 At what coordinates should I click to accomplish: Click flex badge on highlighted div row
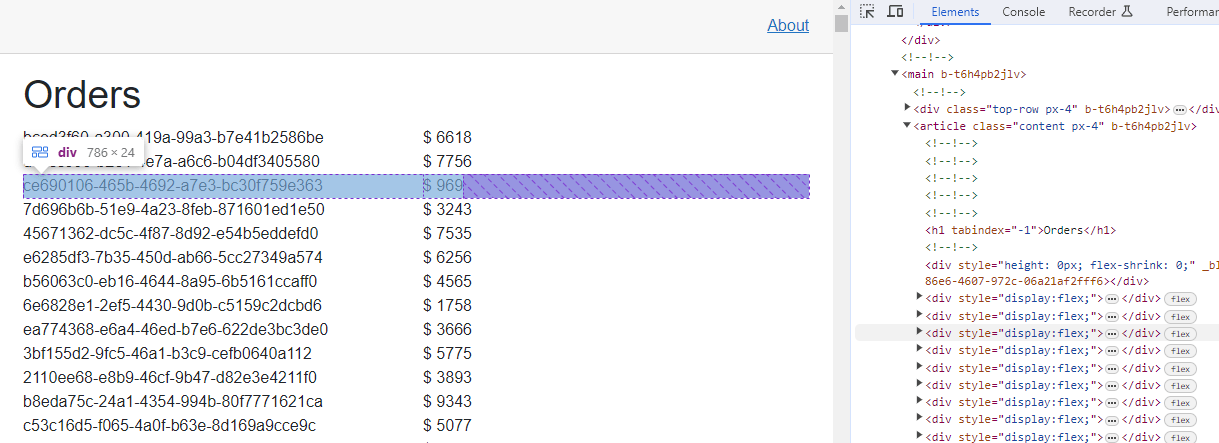(x=1180, y=333)
